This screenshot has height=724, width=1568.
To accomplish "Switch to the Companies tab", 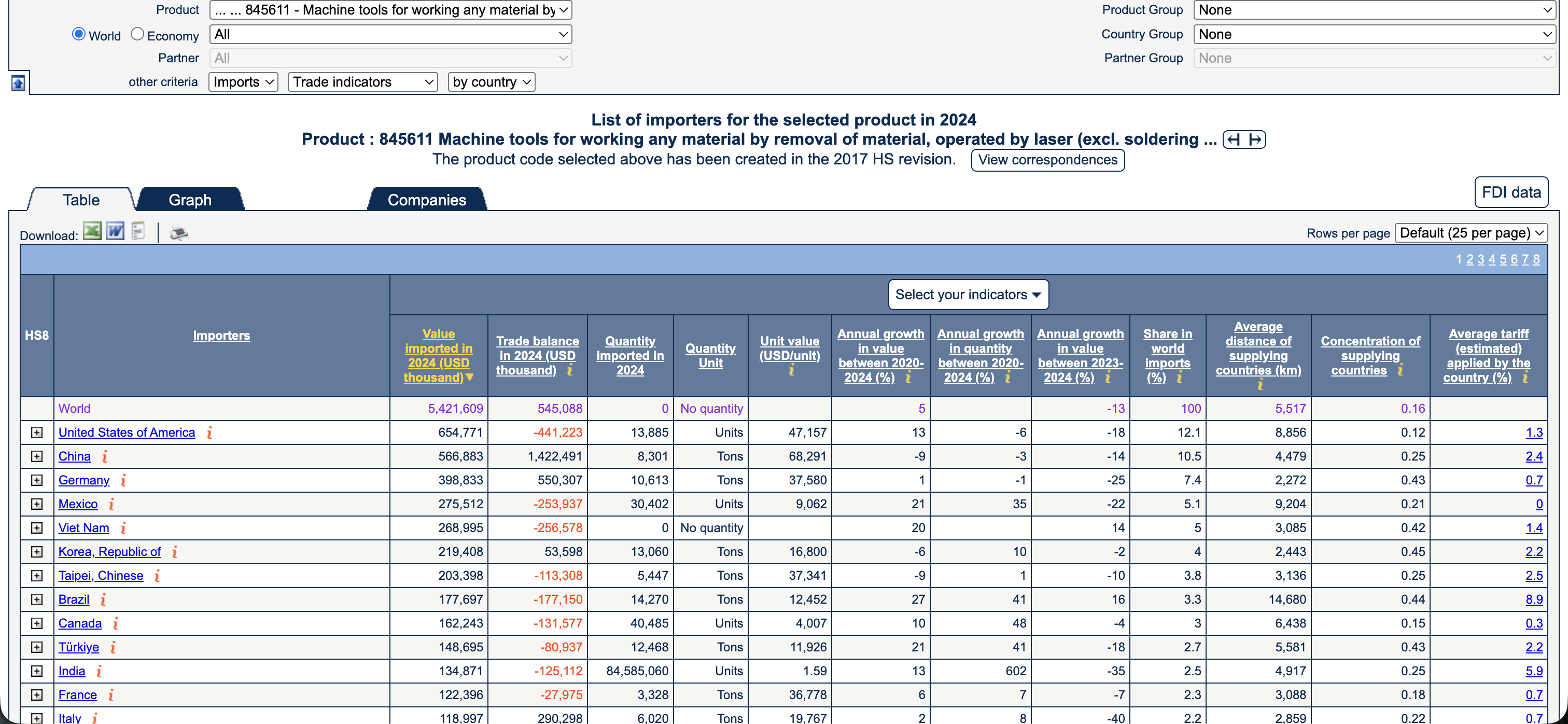I will pos(426,200).
